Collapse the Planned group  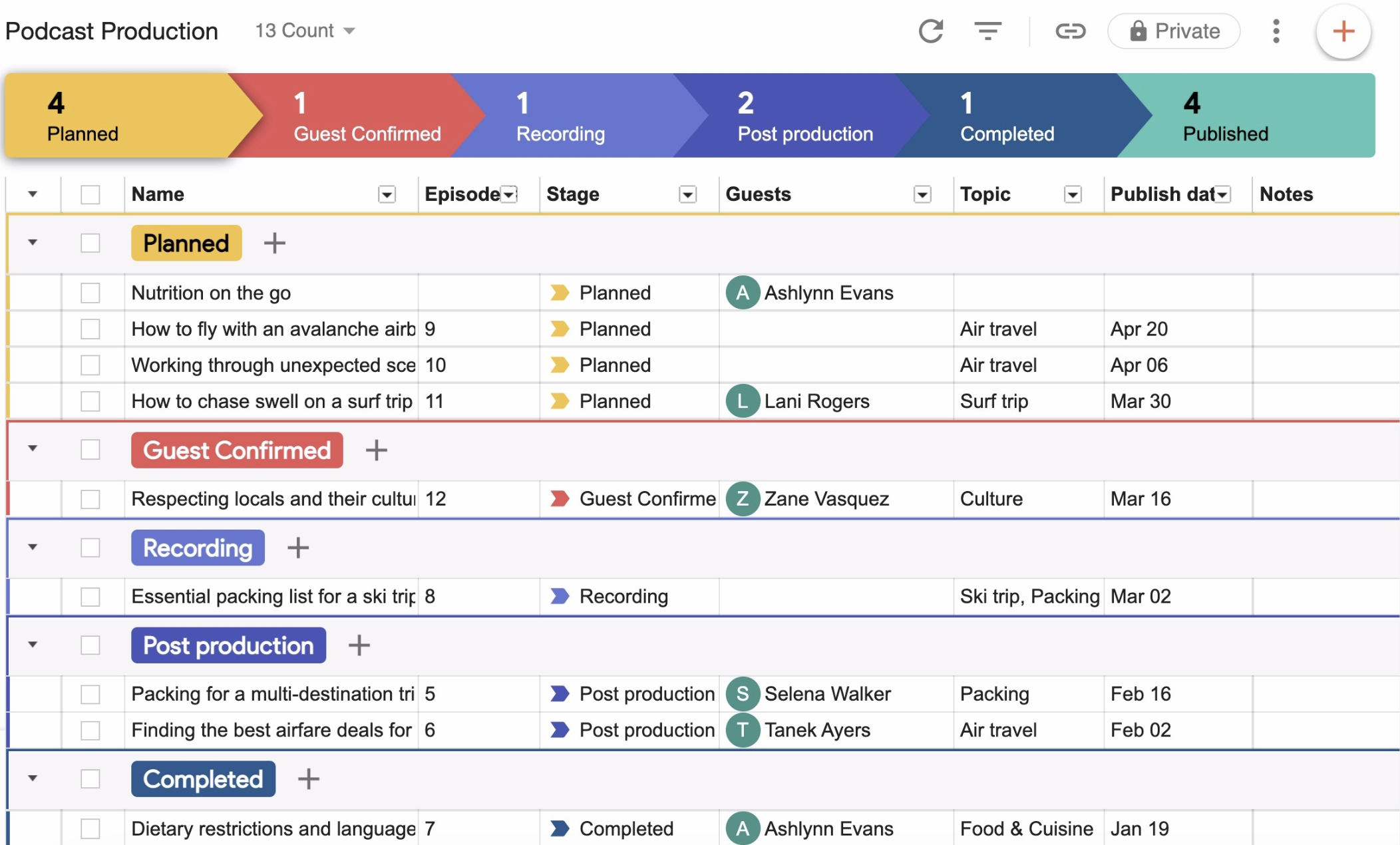point(33,243)
